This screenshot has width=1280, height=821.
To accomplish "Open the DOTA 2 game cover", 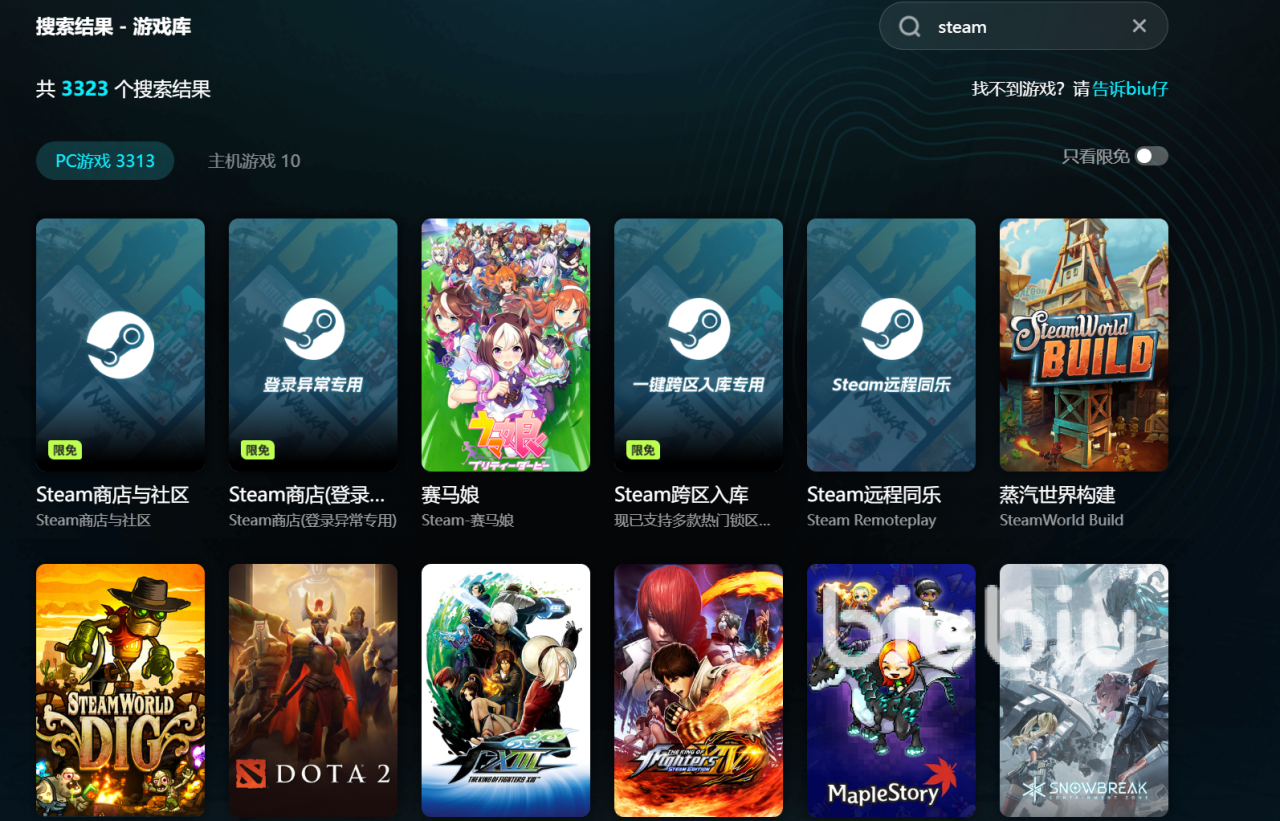I will pos(313,690).
